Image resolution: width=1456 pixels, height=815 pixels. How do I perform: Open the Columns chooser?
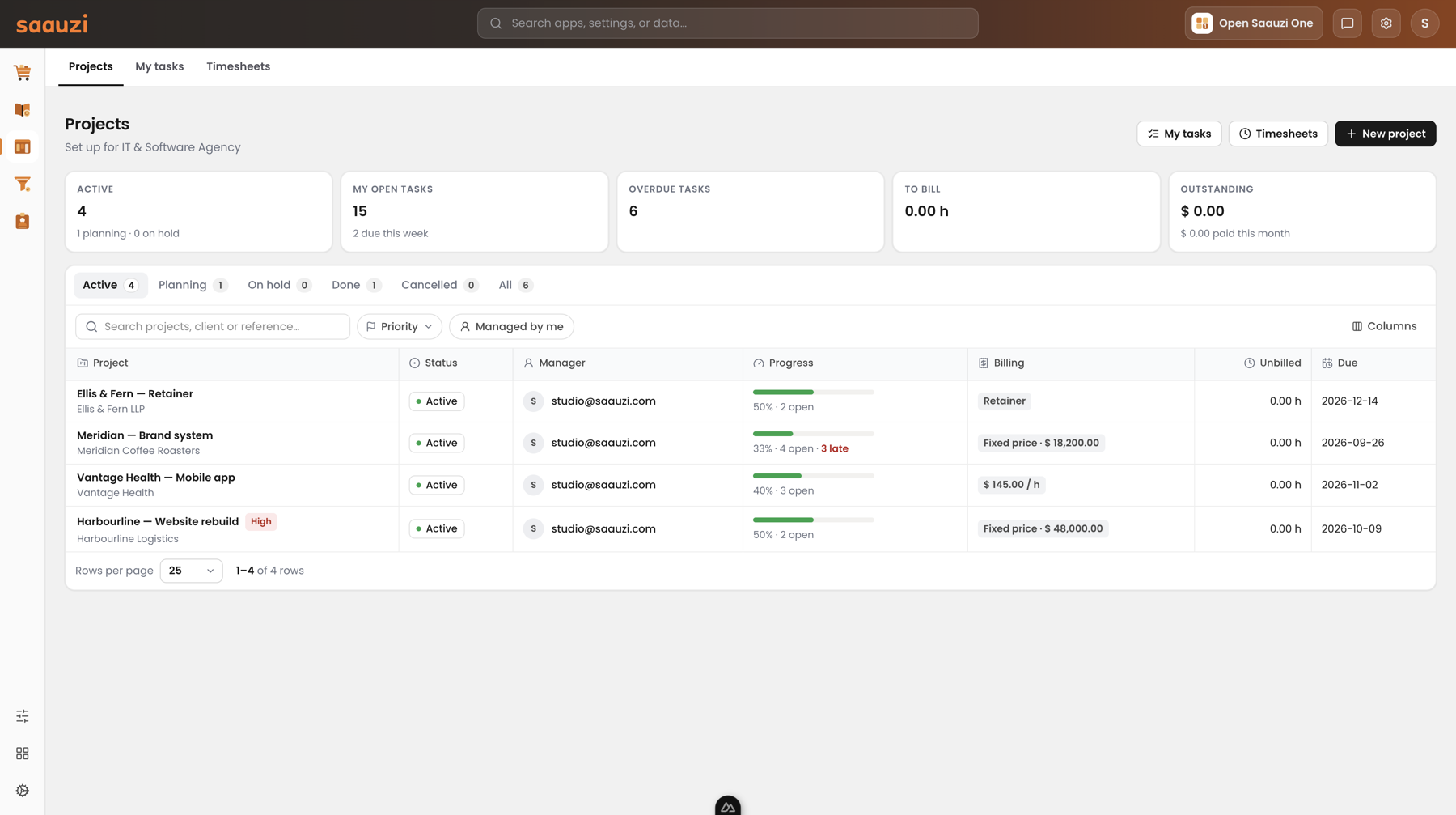coord(1385,326)
